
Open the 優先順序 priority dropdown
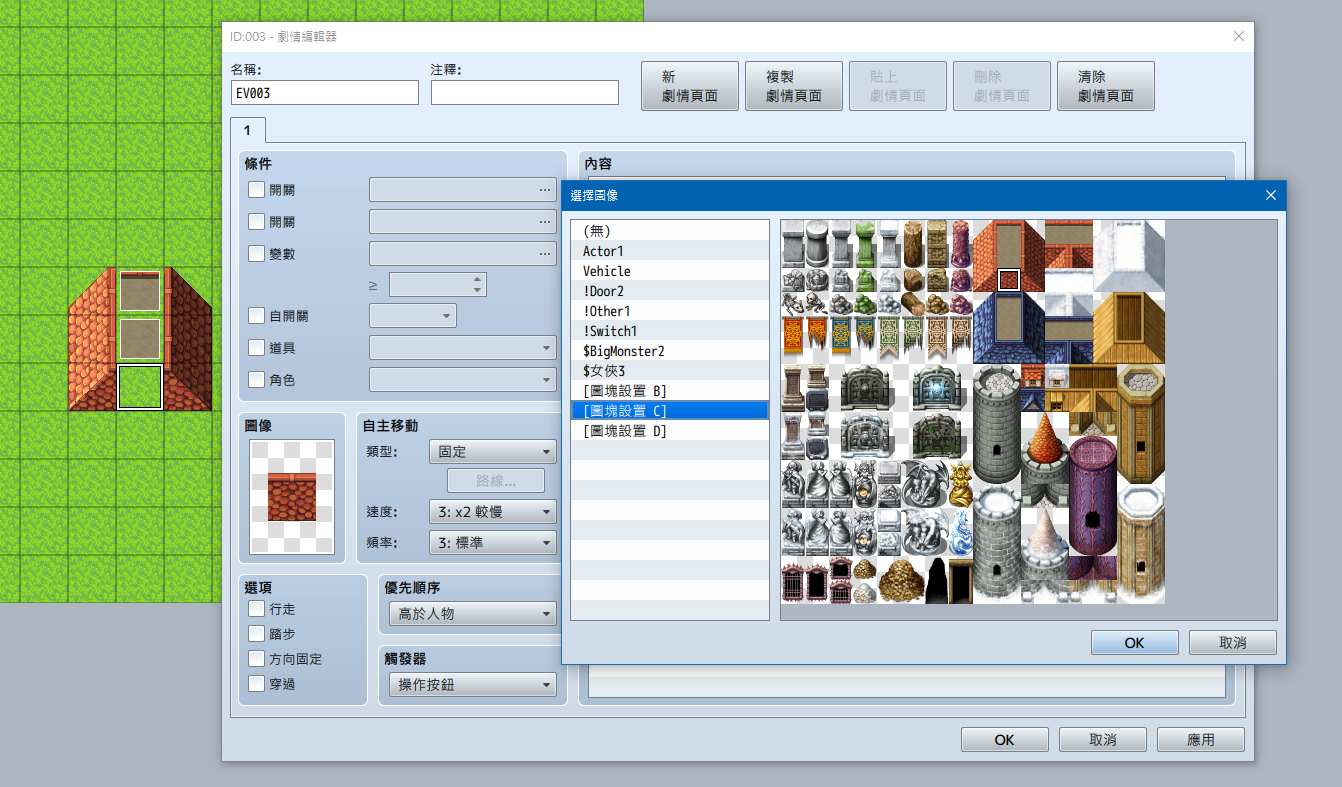[x=472, y=614]
